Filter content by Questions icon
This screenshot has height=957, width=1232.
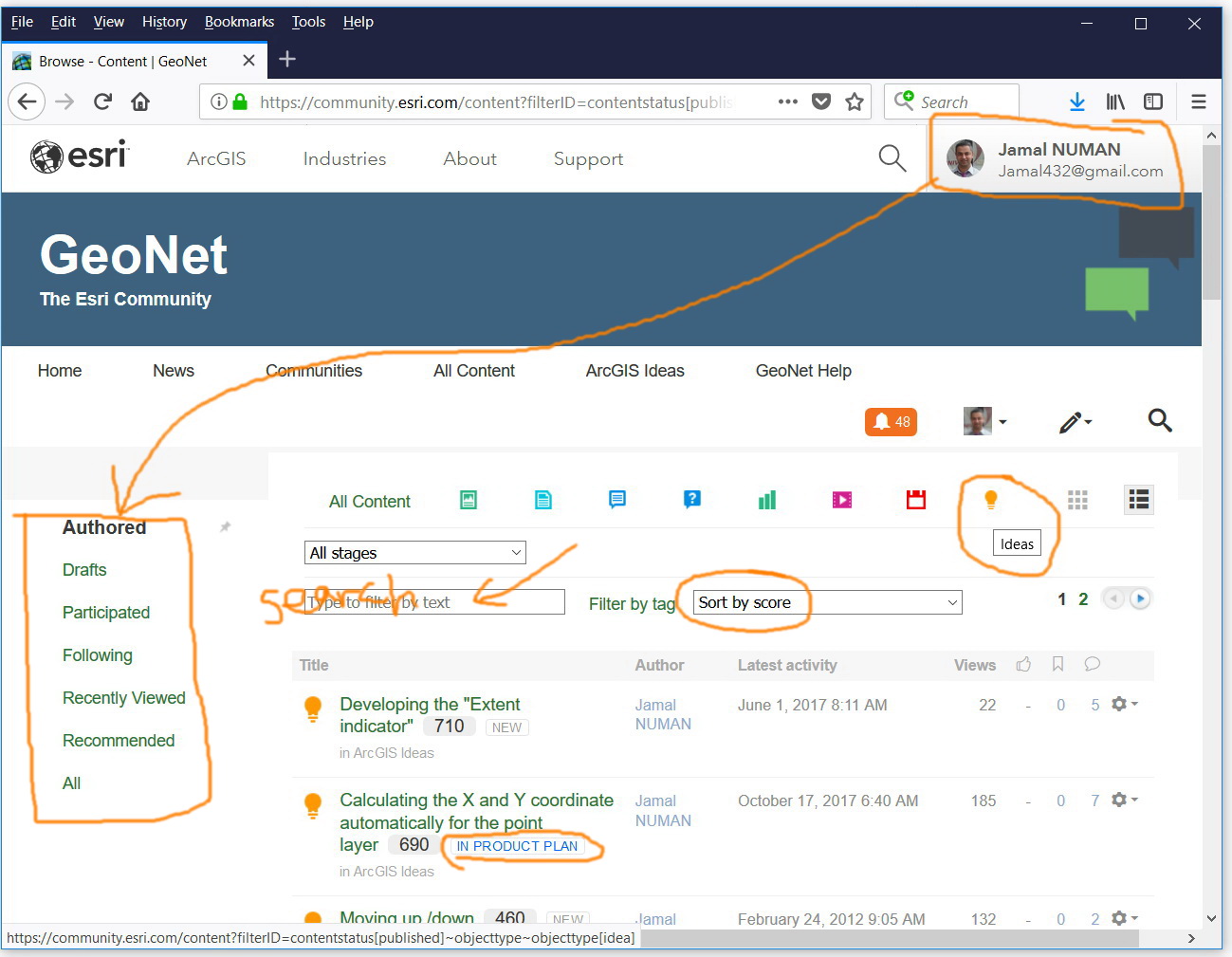tap(692, 500)
